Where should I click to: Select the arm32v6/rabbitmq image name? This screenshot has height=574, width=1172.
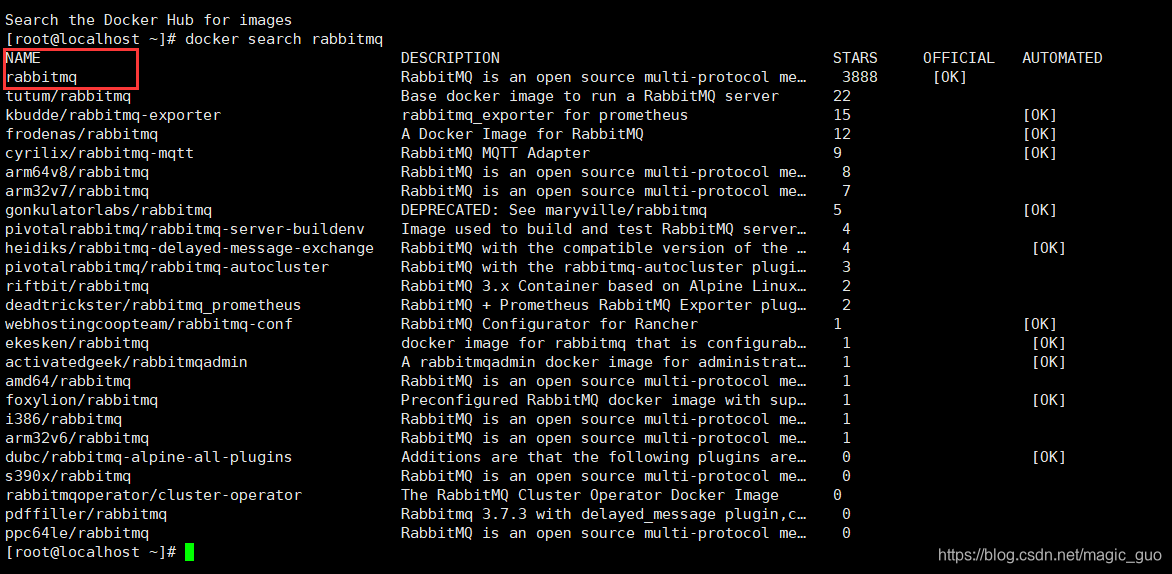pos(77,438)
